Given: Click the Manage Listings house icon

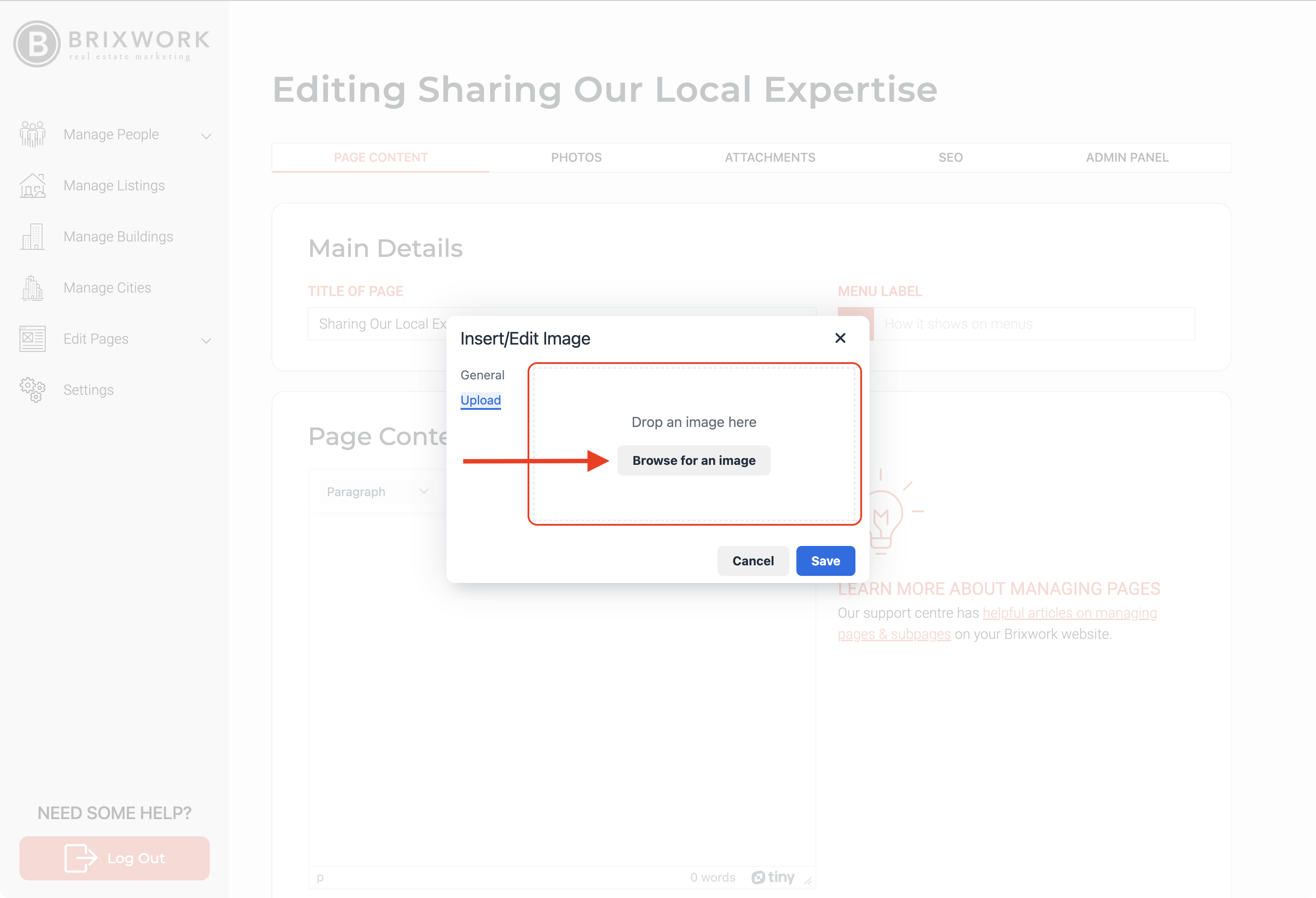Looking at the screenshot, I should [x=32, y=186].
